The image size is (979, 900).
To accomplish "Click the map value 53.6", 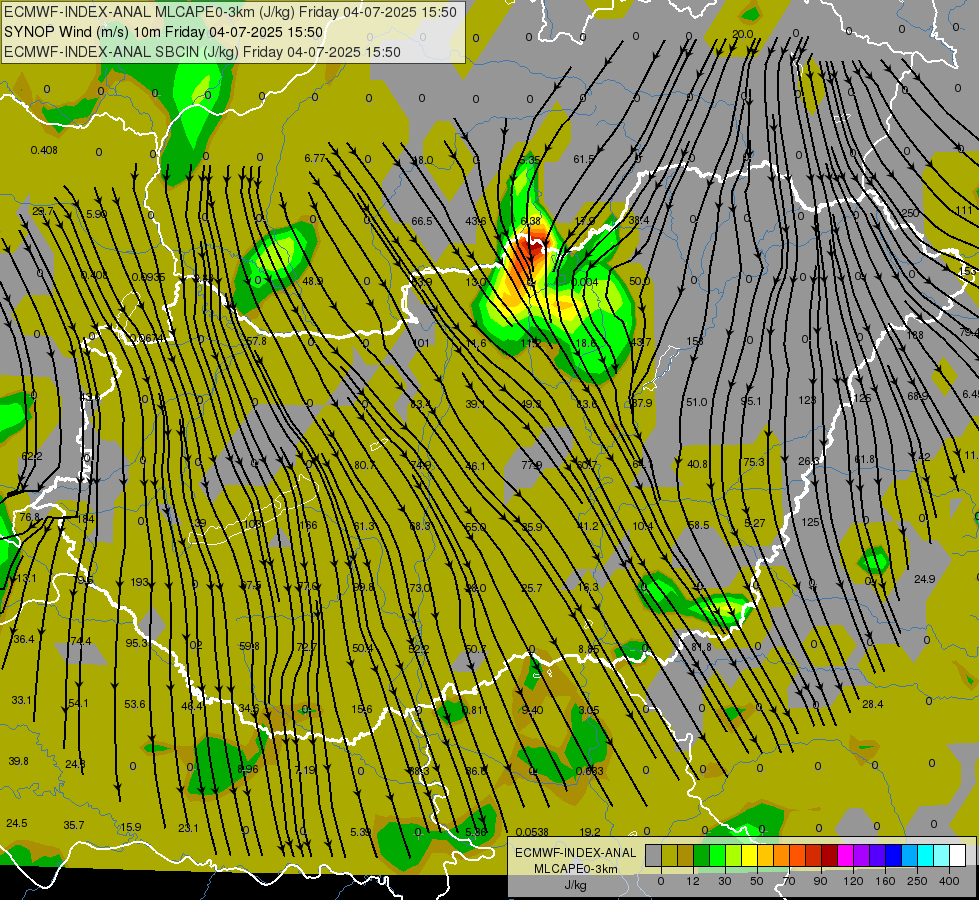I will pos(135,705).
